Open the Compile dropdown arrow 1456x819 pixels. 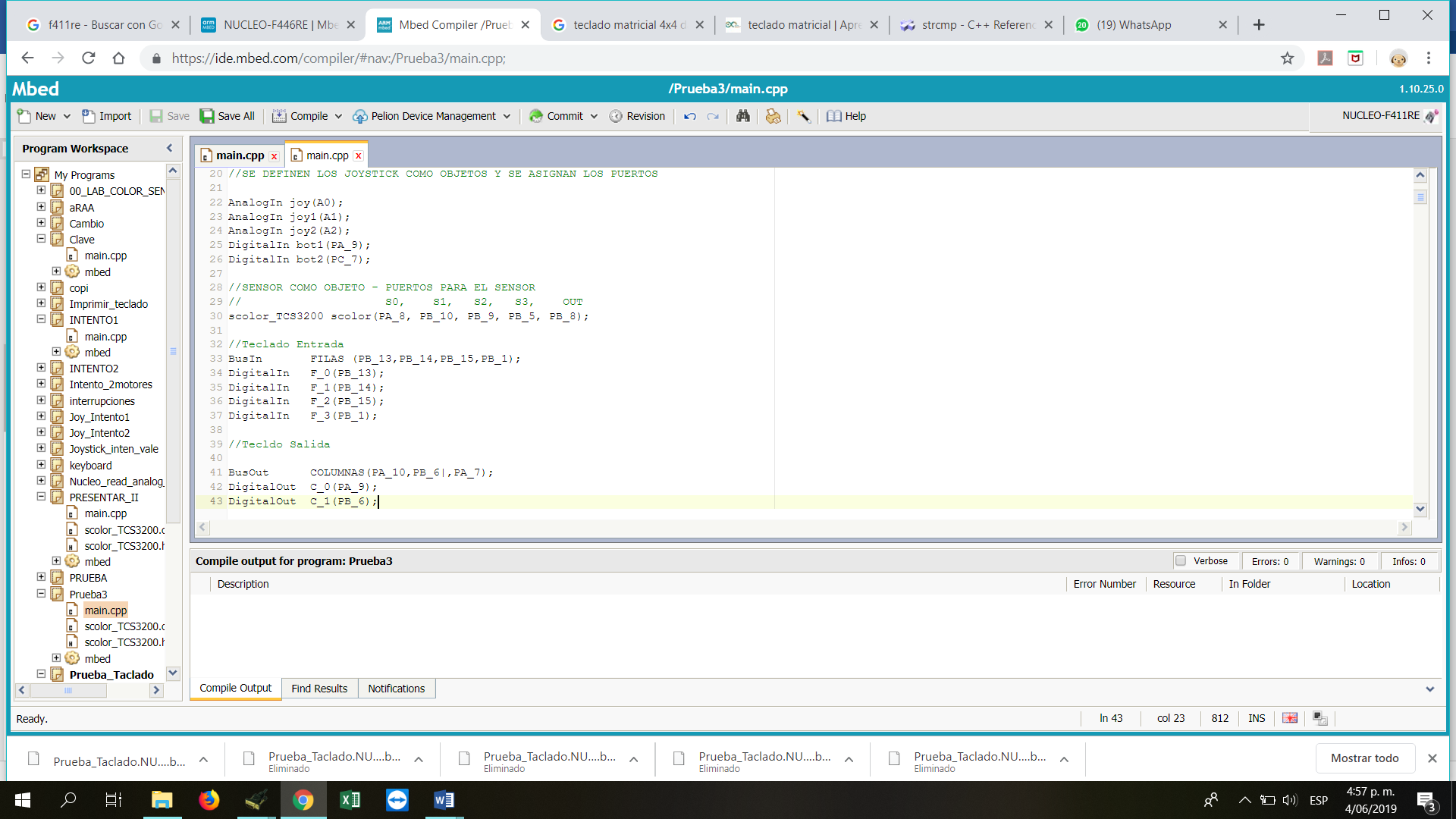tap(338, 116)
